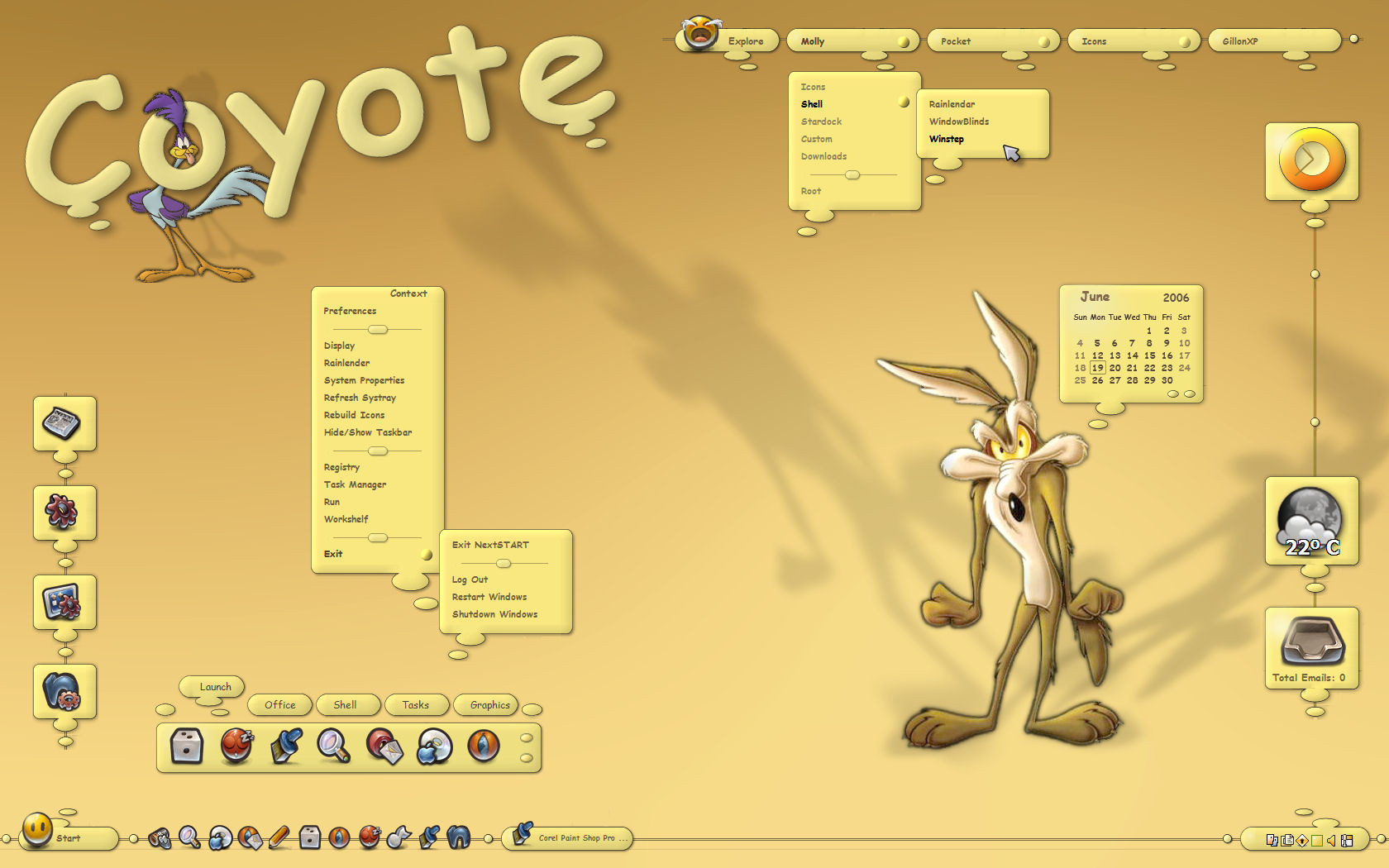Open Preferences in Context menu
The image size is (1389, 868).
(350, 311)
